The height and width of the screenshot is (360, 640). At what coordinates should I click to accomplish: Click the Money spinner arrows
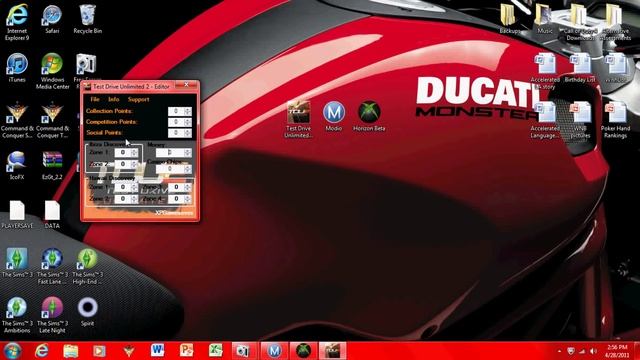click(188, 153)
